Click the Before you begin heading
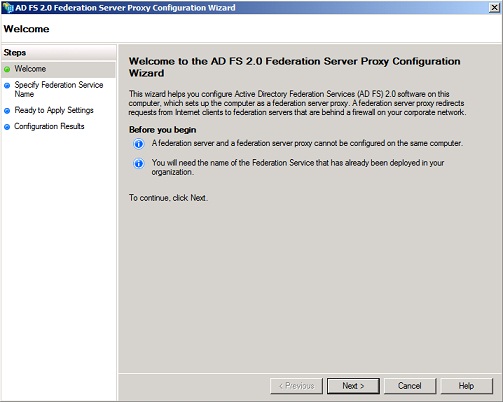Screen dimensions: 503x402 (x=162, y=130)
